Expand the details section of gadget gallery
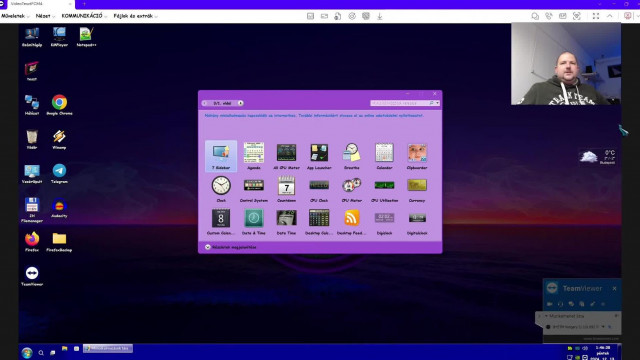This screenshot has width=640, height=360. pos(231,247)
